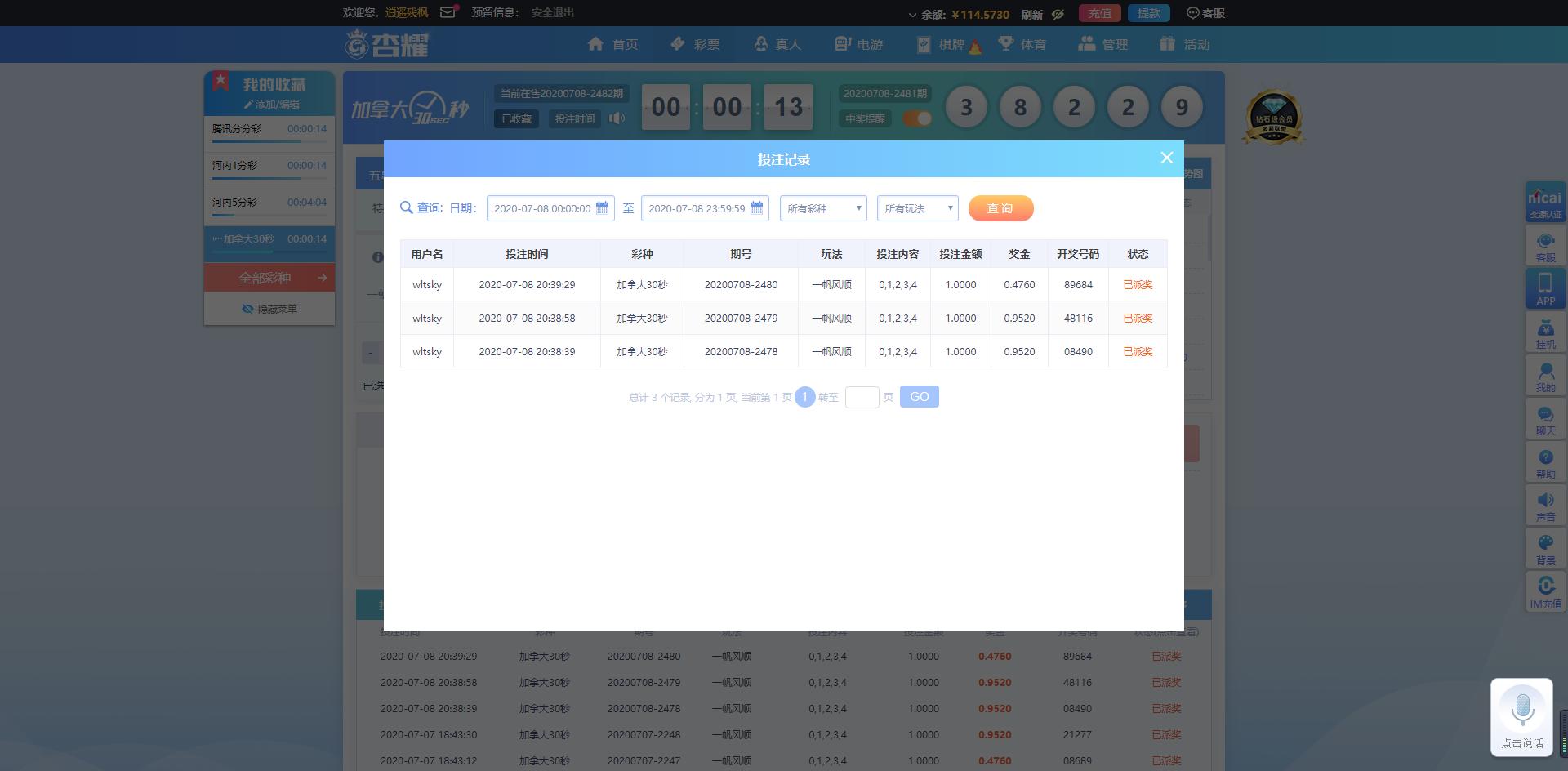
Task: Open the start date calendar icon
Action: tap(602, 208)
